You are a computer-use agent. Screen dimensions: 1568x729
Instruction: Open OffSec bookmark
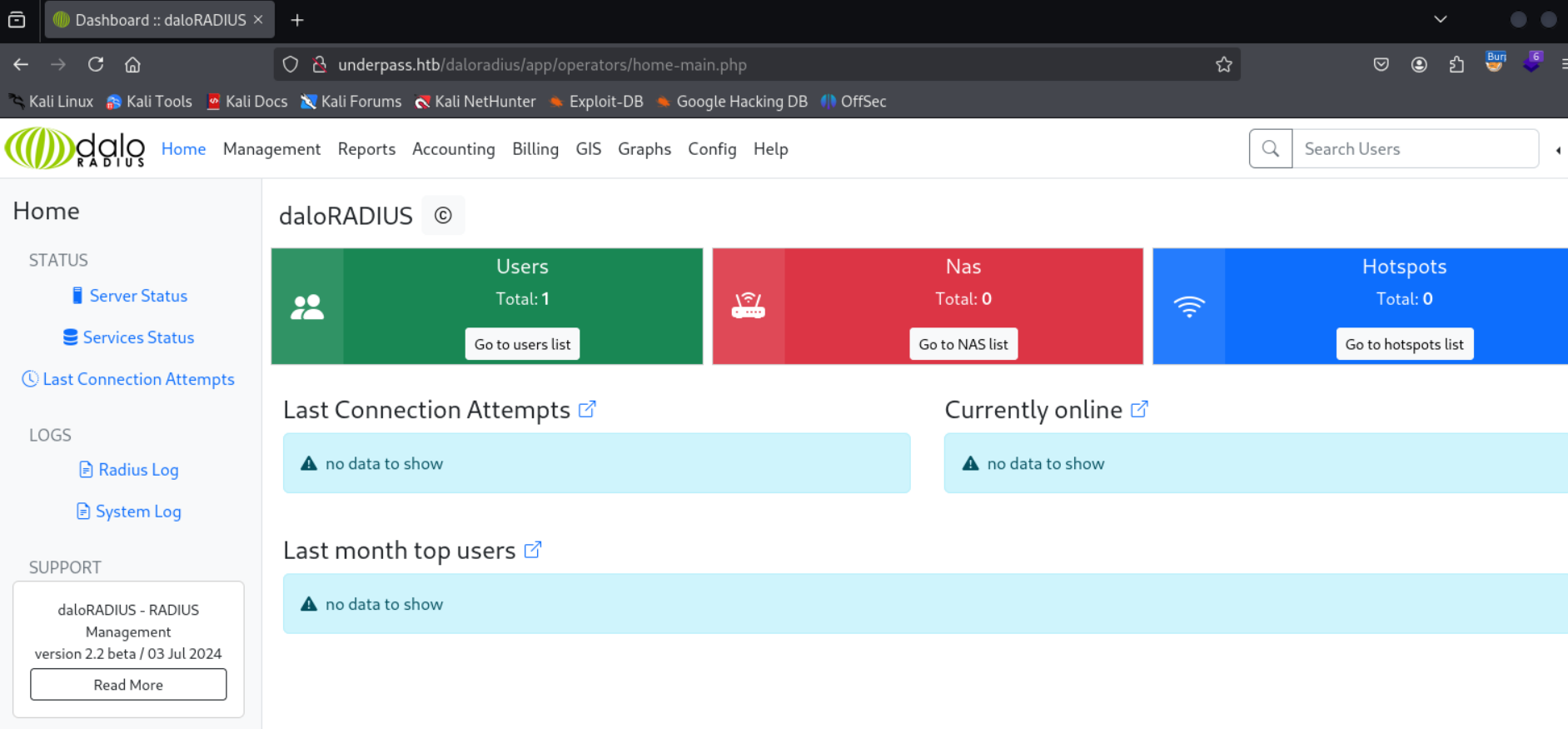pos(854,101)
